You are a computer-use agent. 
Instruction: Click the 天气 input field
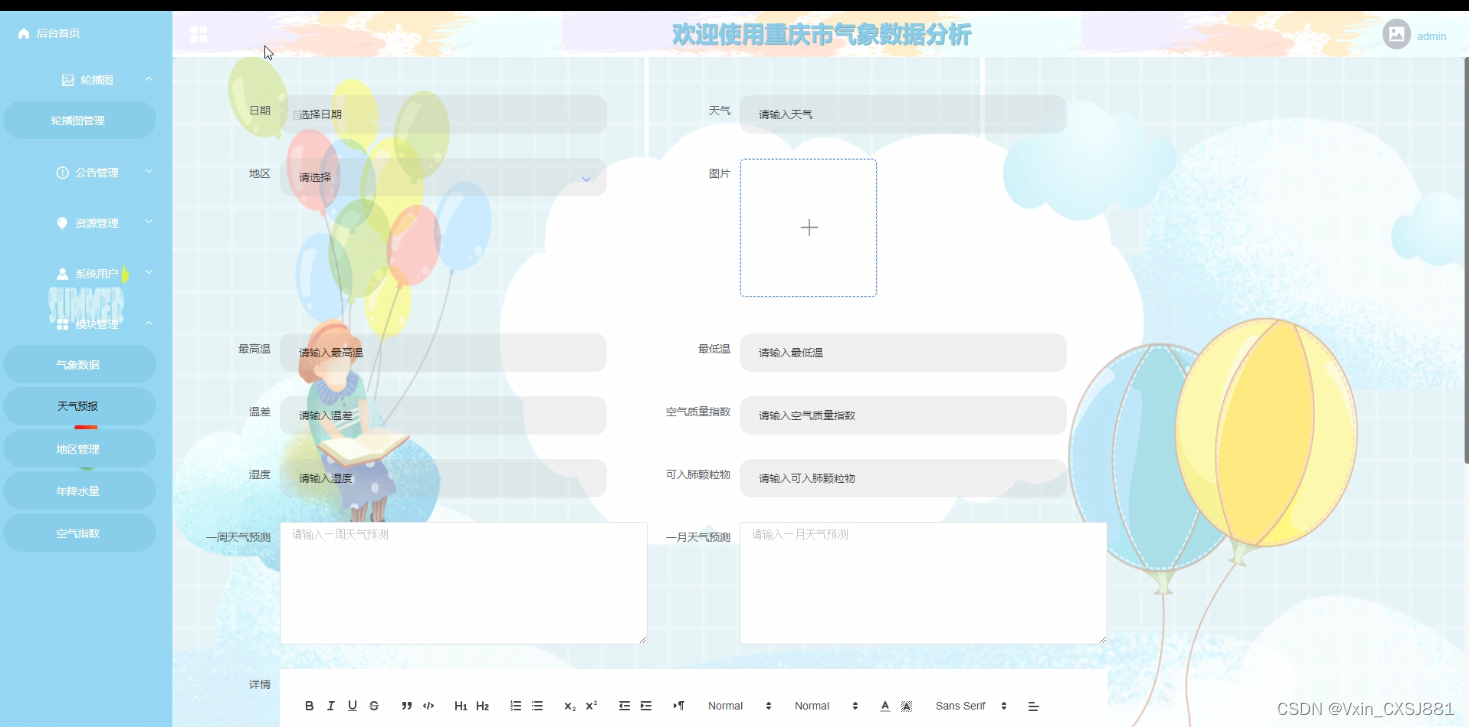pyautogui.click(x=903, y=114)
